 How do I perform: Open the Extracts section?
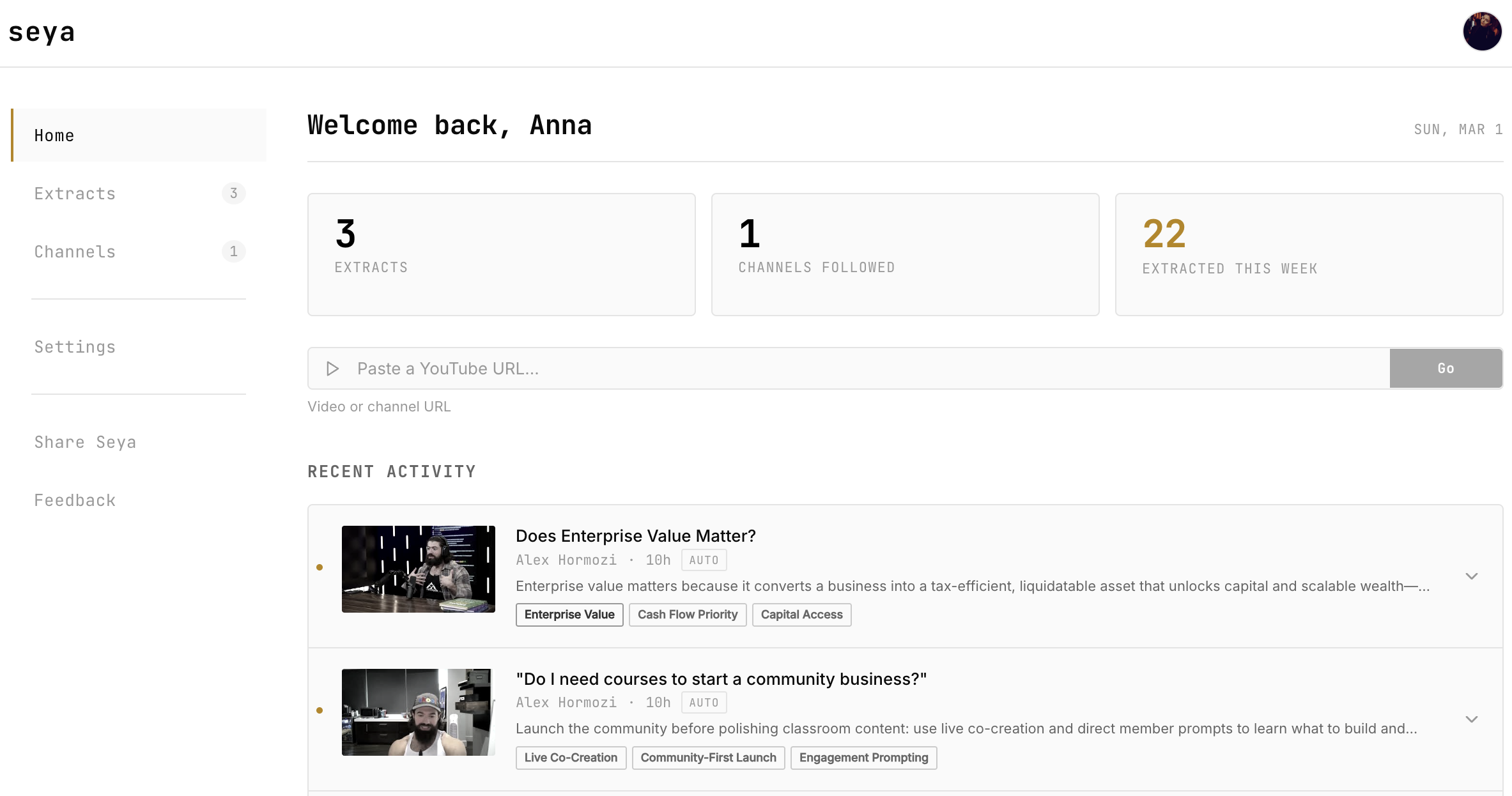click(75, 194)
